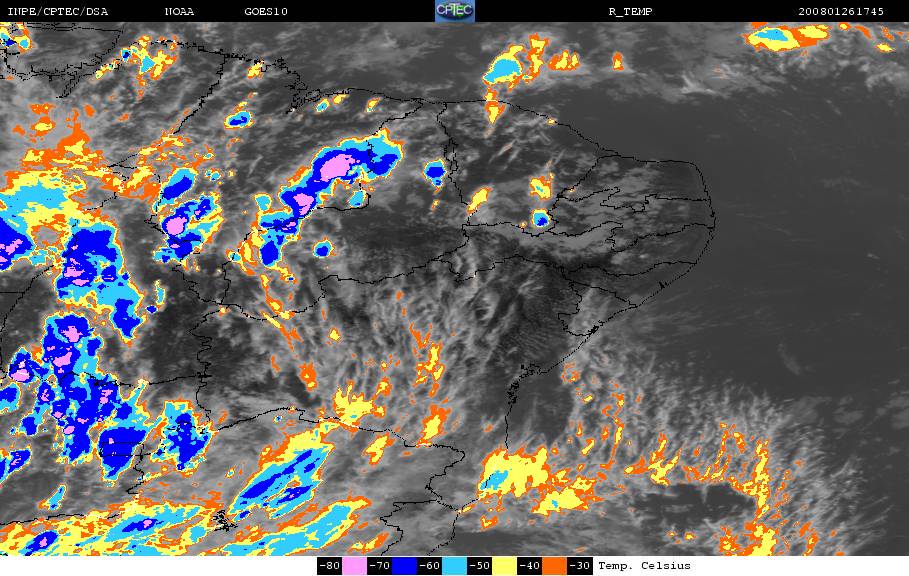
Task: Click the GOES10 satellite label
Action: (x=266, y=12)
